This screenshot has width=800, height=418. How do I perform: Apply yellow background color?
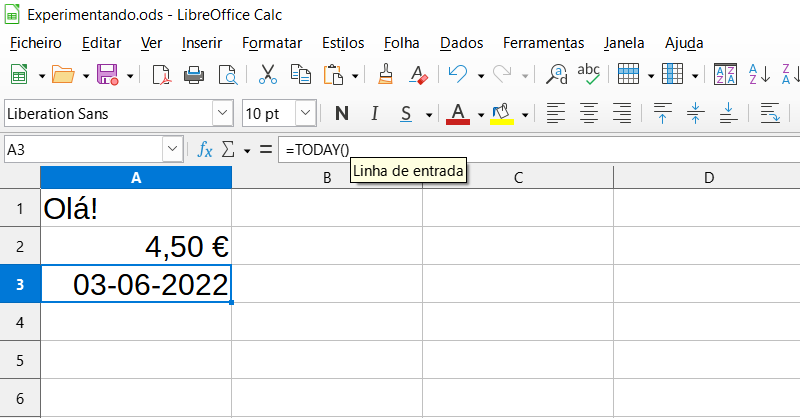pos(502,113)
